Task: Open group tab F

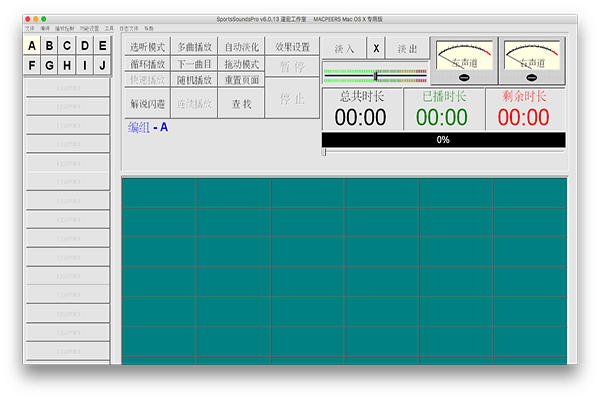Action: [x=32, y=65]
